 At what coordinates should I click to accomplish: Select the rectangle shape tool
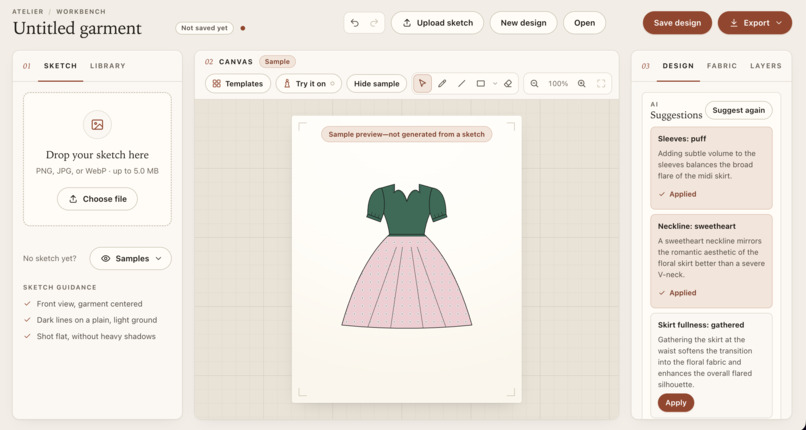point(481,84)
